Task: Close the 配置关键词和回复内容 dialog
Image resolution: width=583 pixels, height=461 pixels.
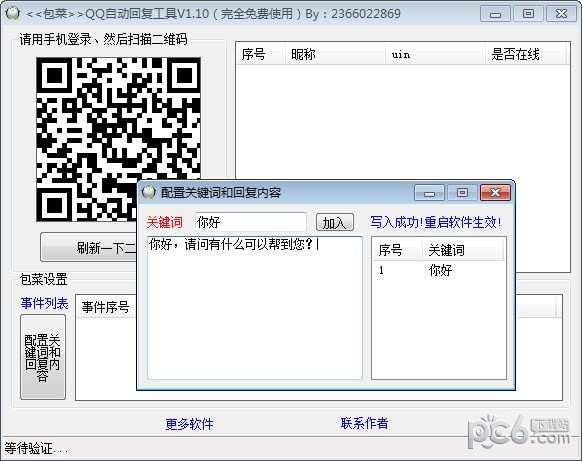Action: pyautogui.click(x=496, y=193)
